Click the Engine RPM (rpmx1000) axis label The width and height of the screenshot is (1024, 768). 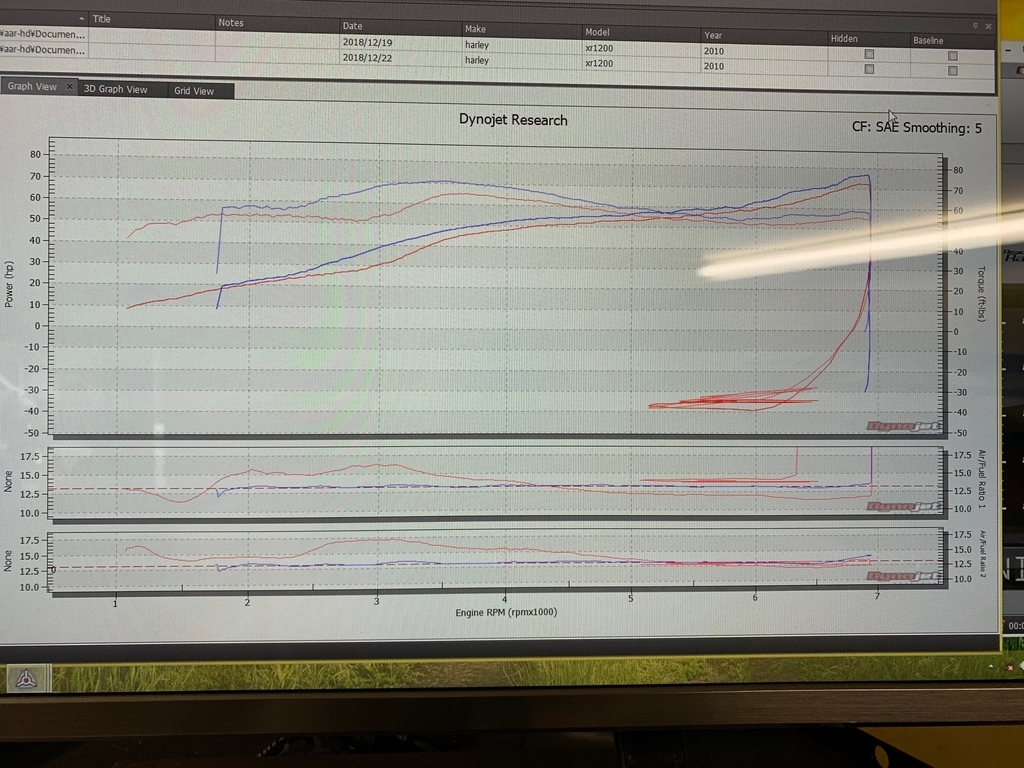(506, 613)
